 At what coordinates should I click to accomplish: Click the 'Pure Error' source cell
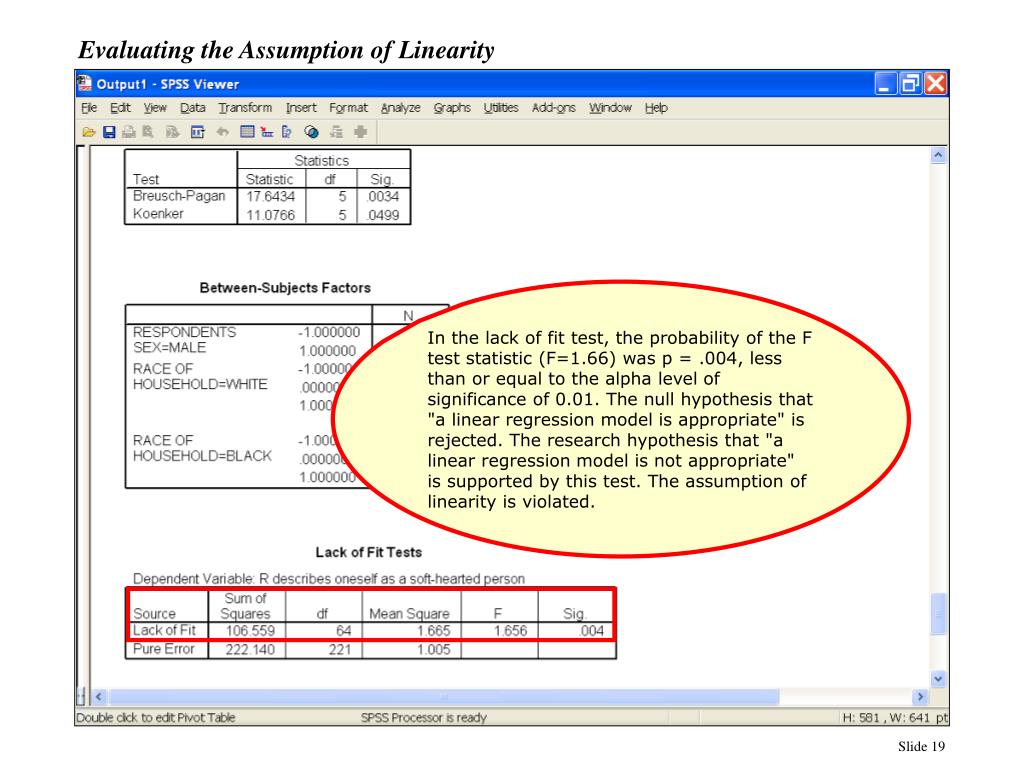pyautogui.click(x=164, y=649)
